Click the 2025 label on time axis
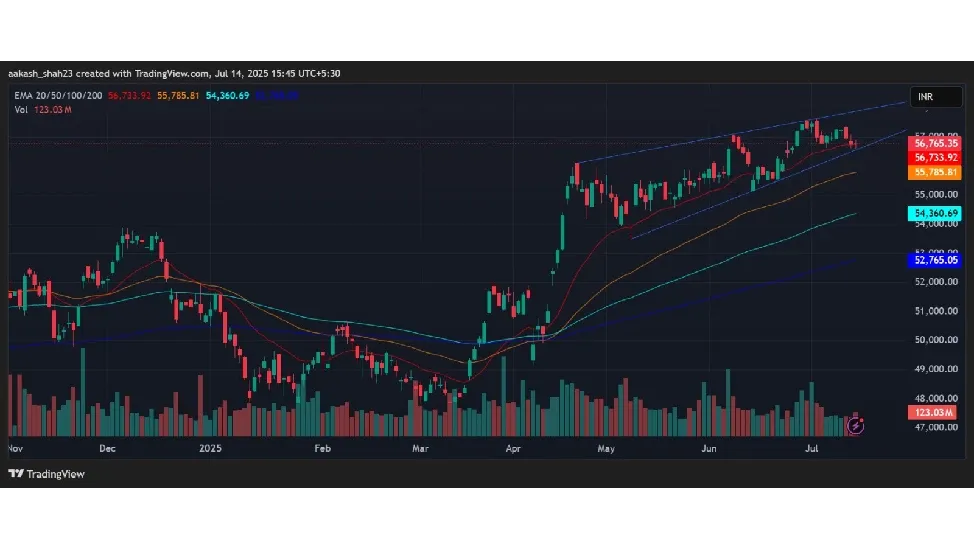 pyautogui.click(x=211, y=449)
